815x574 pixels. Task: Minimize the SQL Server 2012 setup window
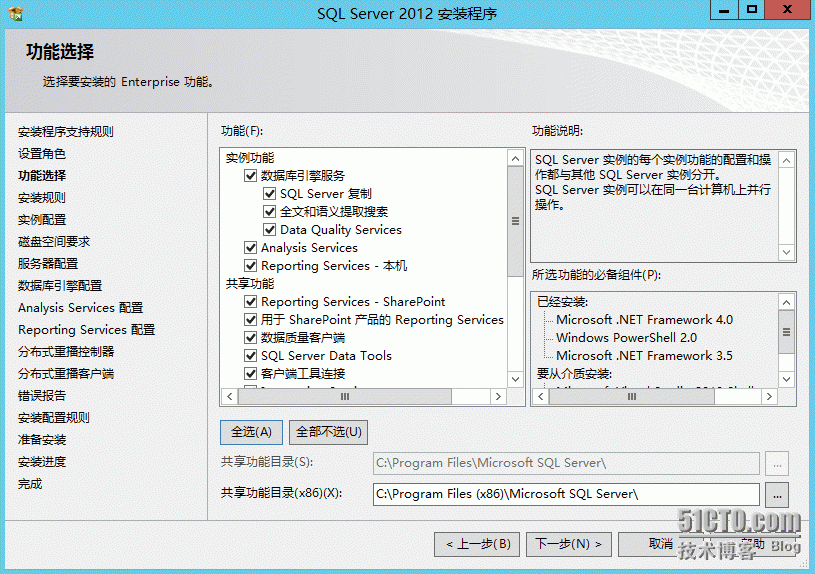[724, 10]
